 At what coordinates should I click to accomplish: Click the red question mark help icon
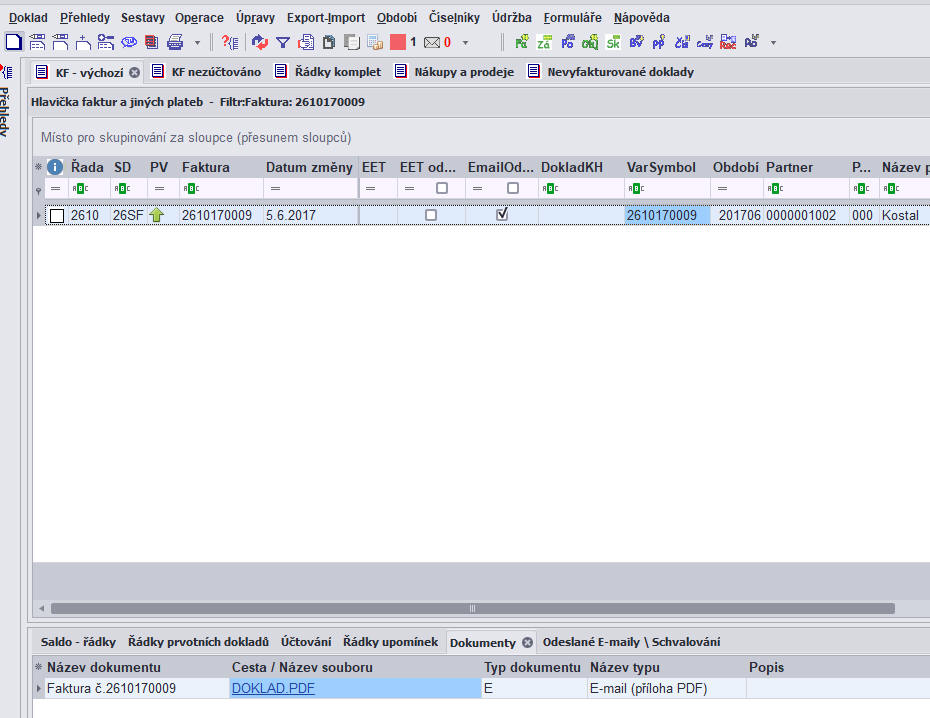230,42
